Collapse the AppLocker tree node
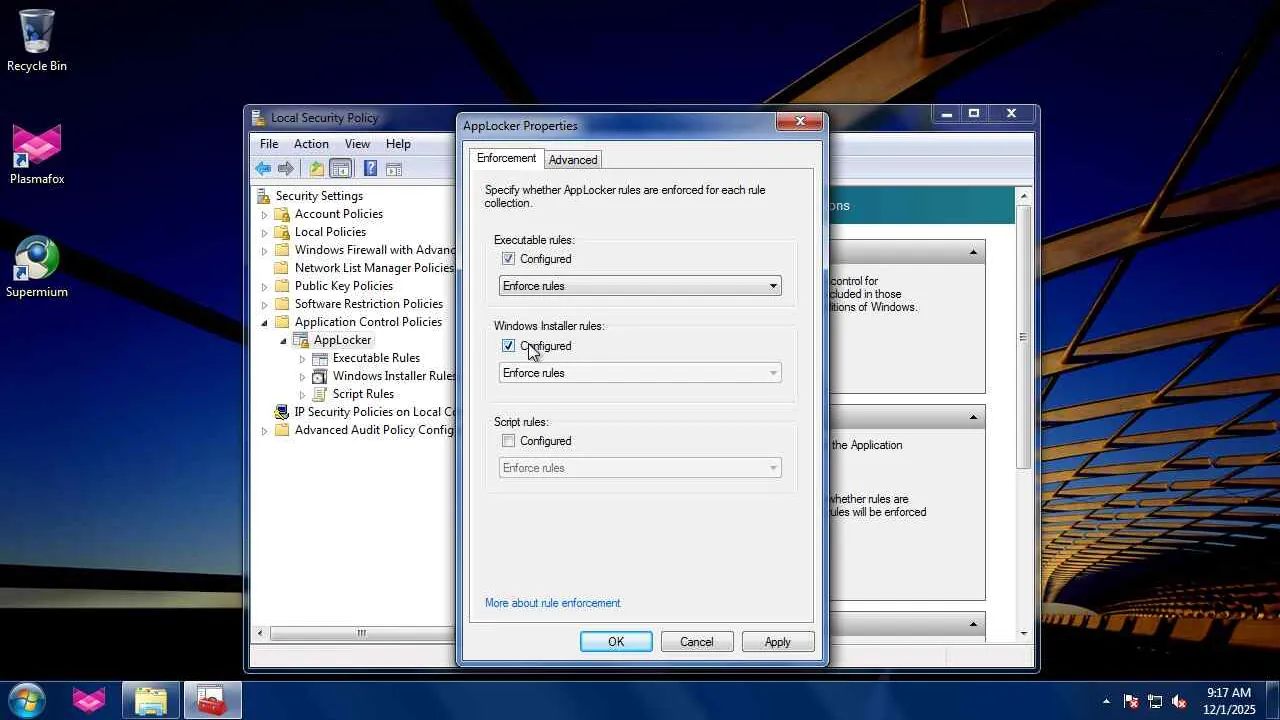1280x720 pixels. tap(284, 341)
